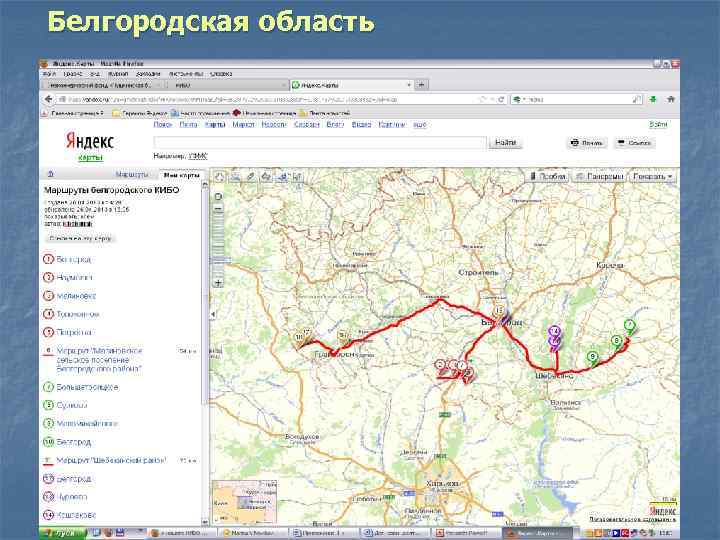Click the page reload icon in the address bar
Screen dimensions: 720x540
(x=501, y=99)
